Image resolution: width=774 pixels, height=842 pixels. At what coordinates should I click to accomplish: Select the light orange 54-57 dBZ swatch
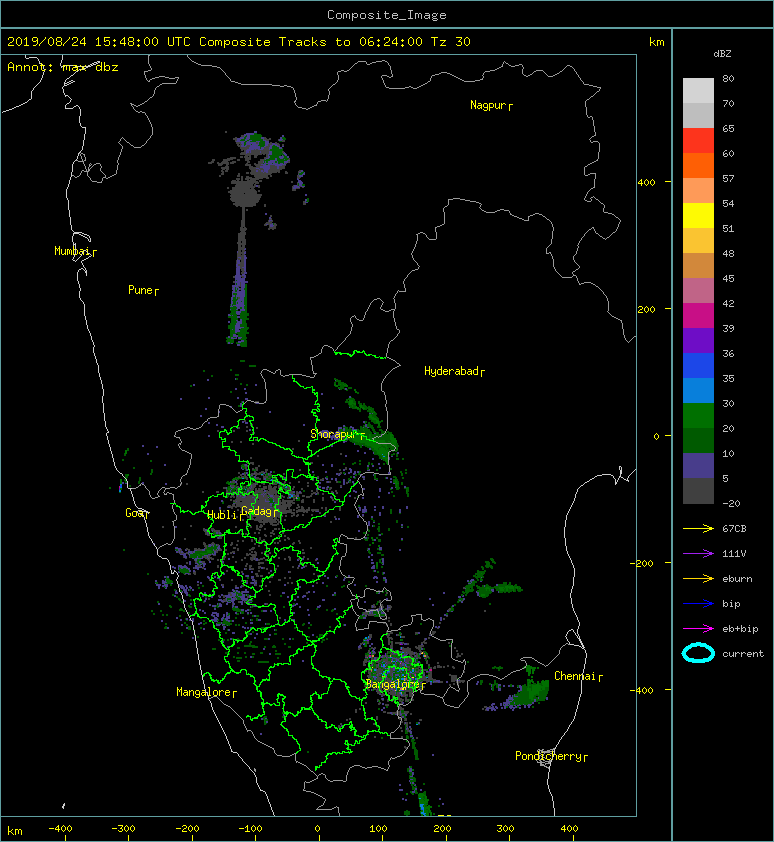click(x=698, y=190)
